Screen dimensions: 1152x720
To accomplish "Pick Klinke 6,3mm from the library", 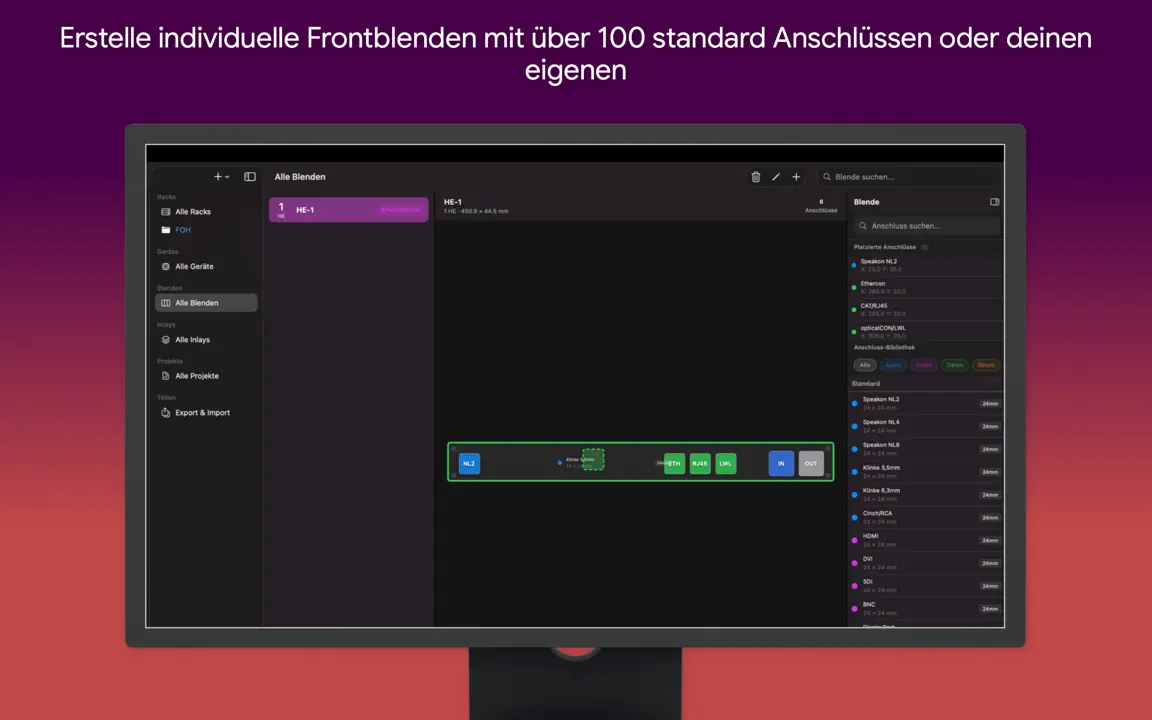I will click(x=926, y=494).
